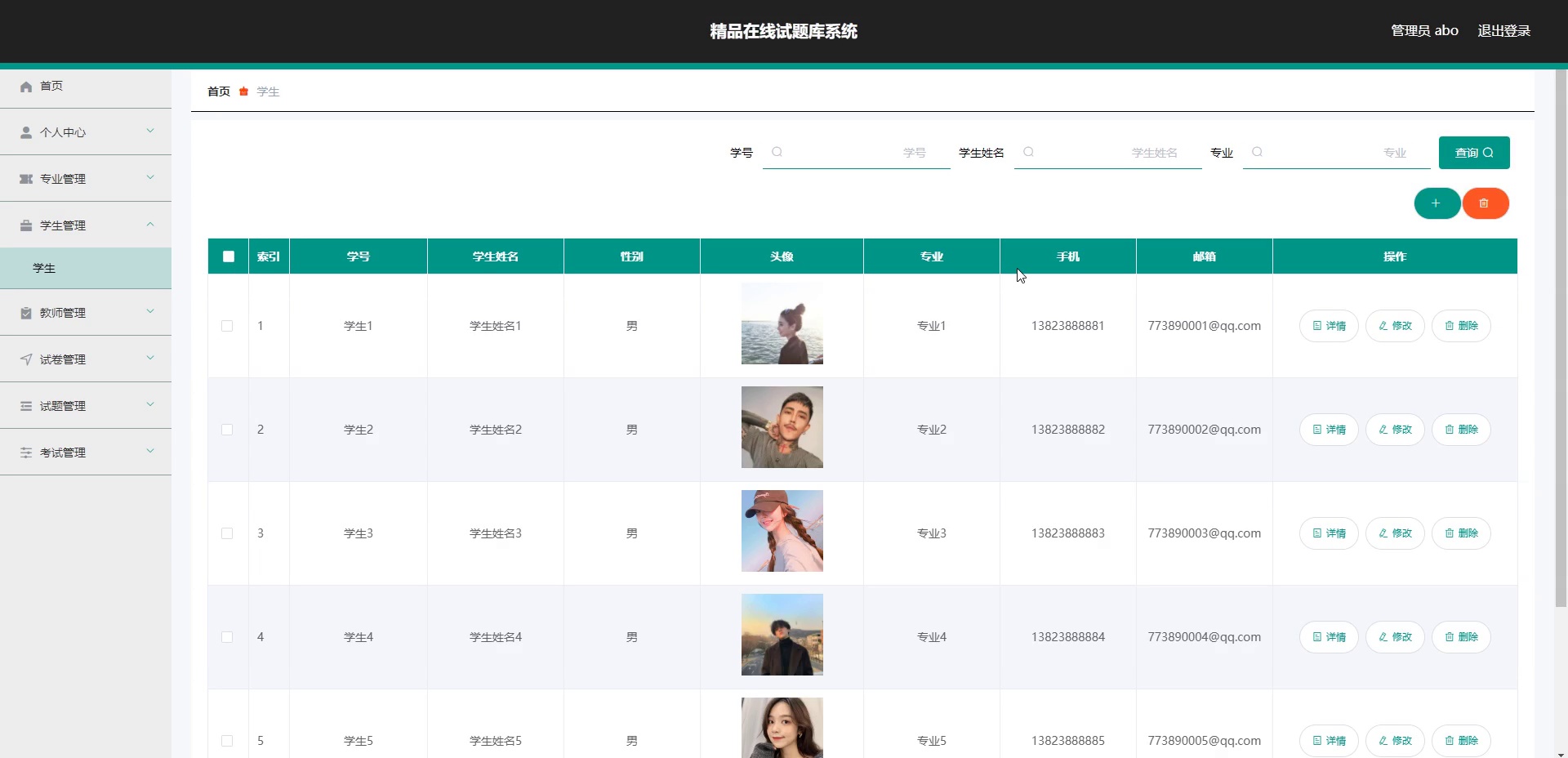Click avatar photo of 学生姓名2
1568x758 pixels.
(782, 427)
